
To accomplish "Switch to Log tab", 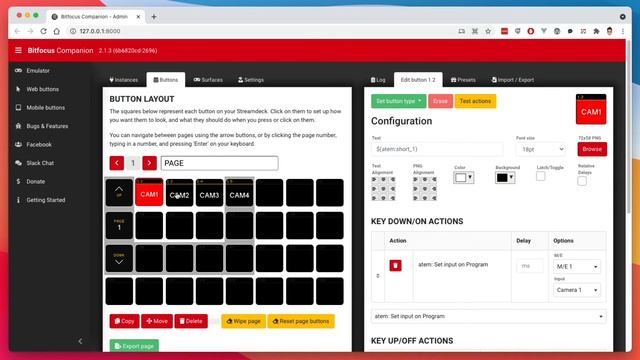I will point(378,80).
